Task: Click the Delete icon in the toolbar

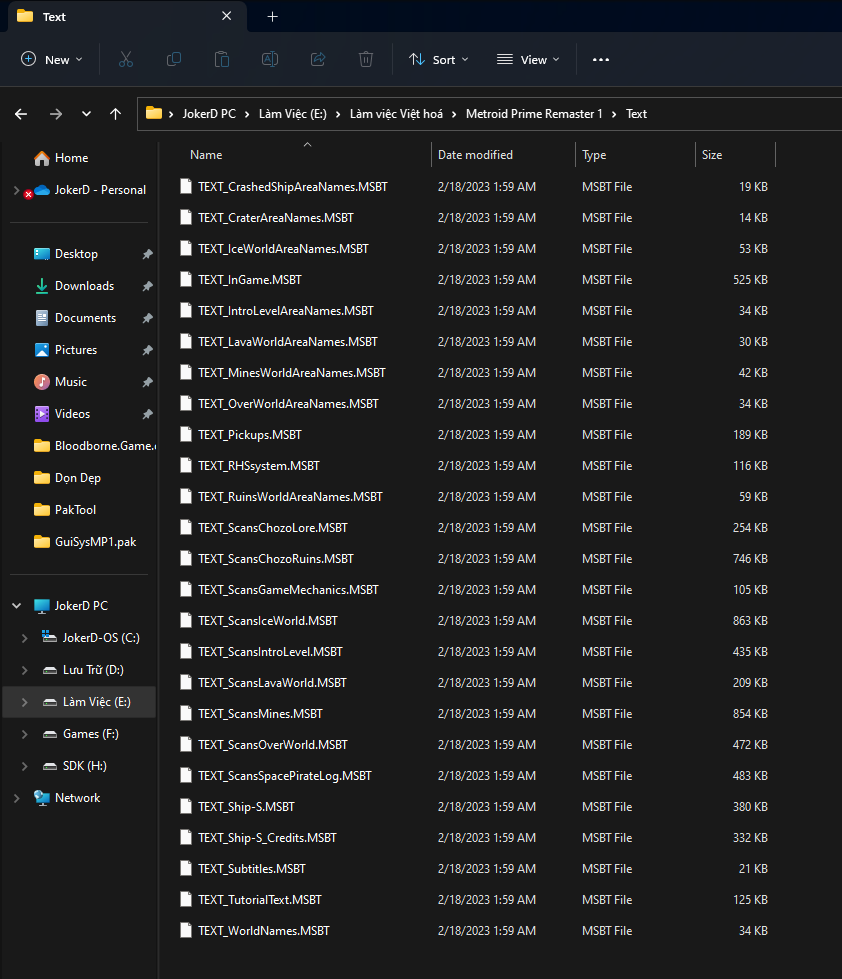Action: pyautogui.click(x=365, y=59)
